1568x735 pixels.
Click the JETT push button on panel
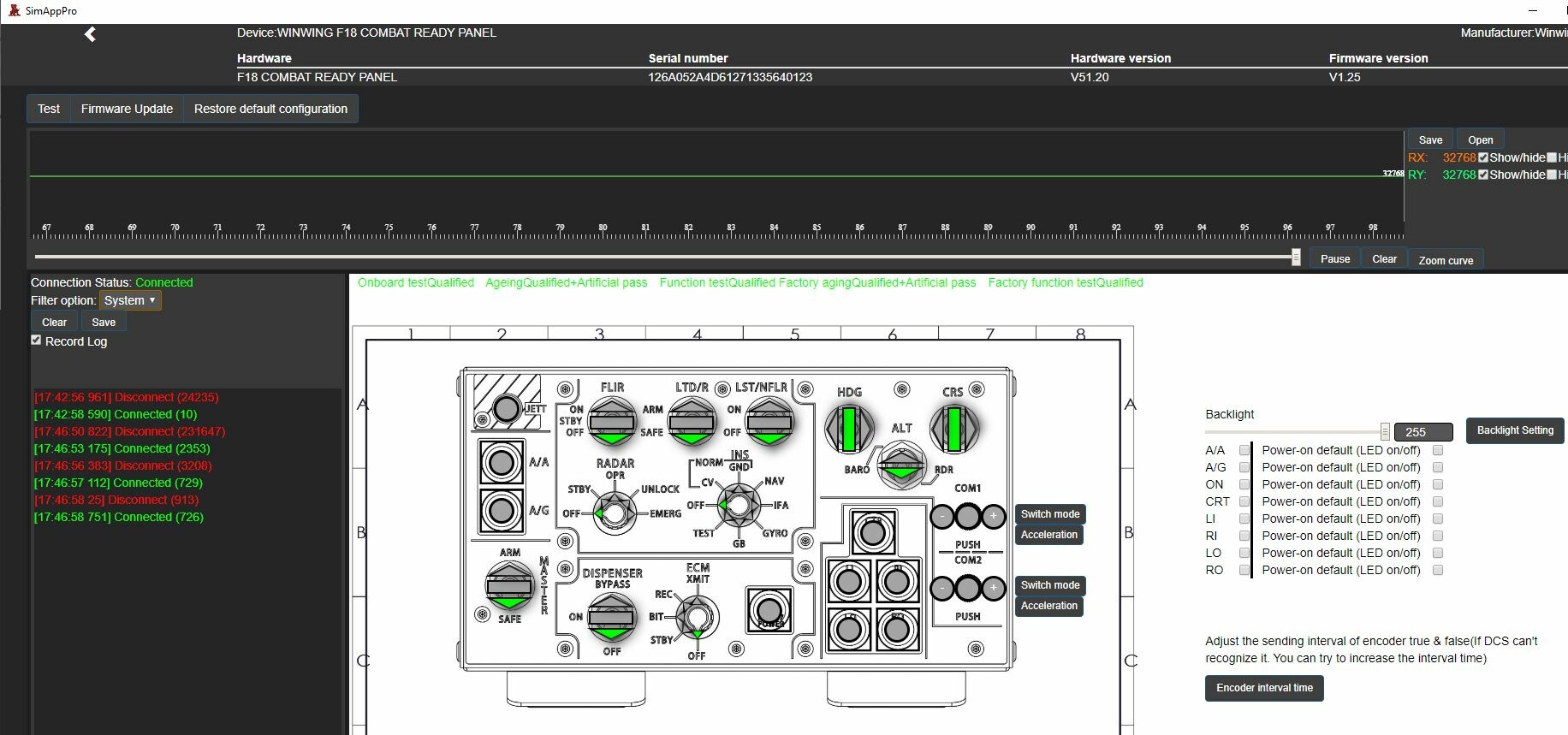point(507,408)
